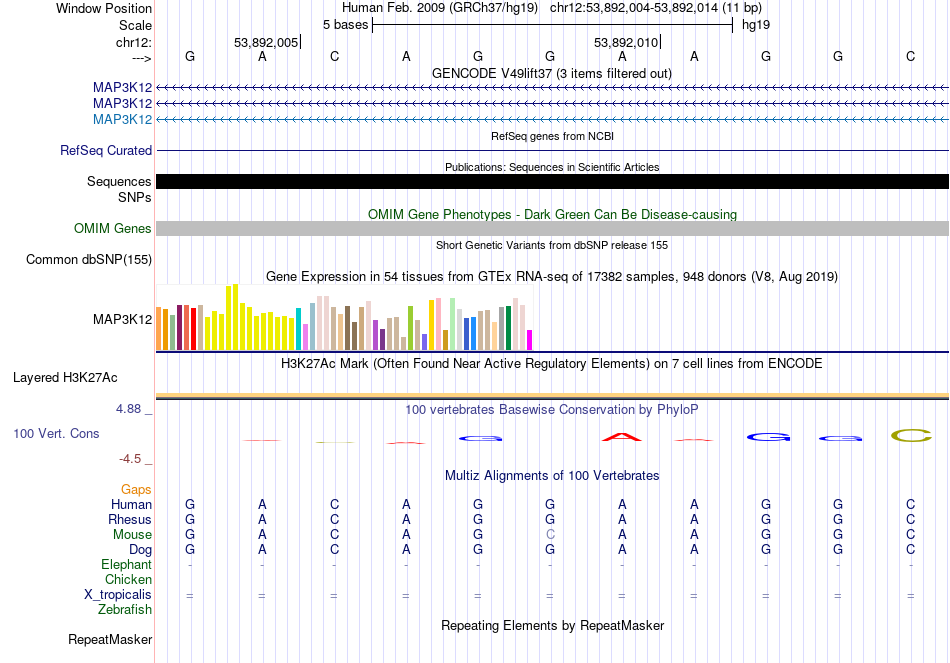This screenshot has width=950, height=663.
Task: Click the gray mismatched C in Mouse row
Action: pyautogui.click(x=550, y=535)
